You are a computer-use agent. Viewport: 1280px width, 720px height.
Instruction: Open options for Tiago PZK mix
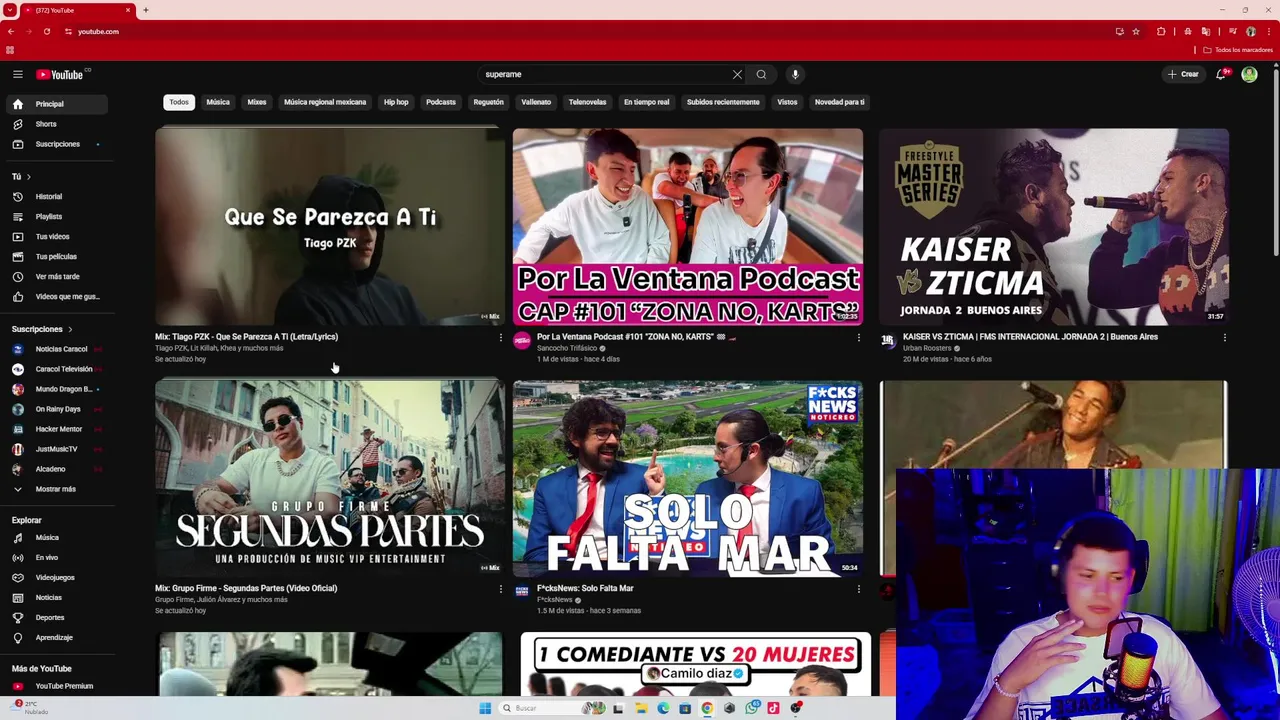click(500, 338)
